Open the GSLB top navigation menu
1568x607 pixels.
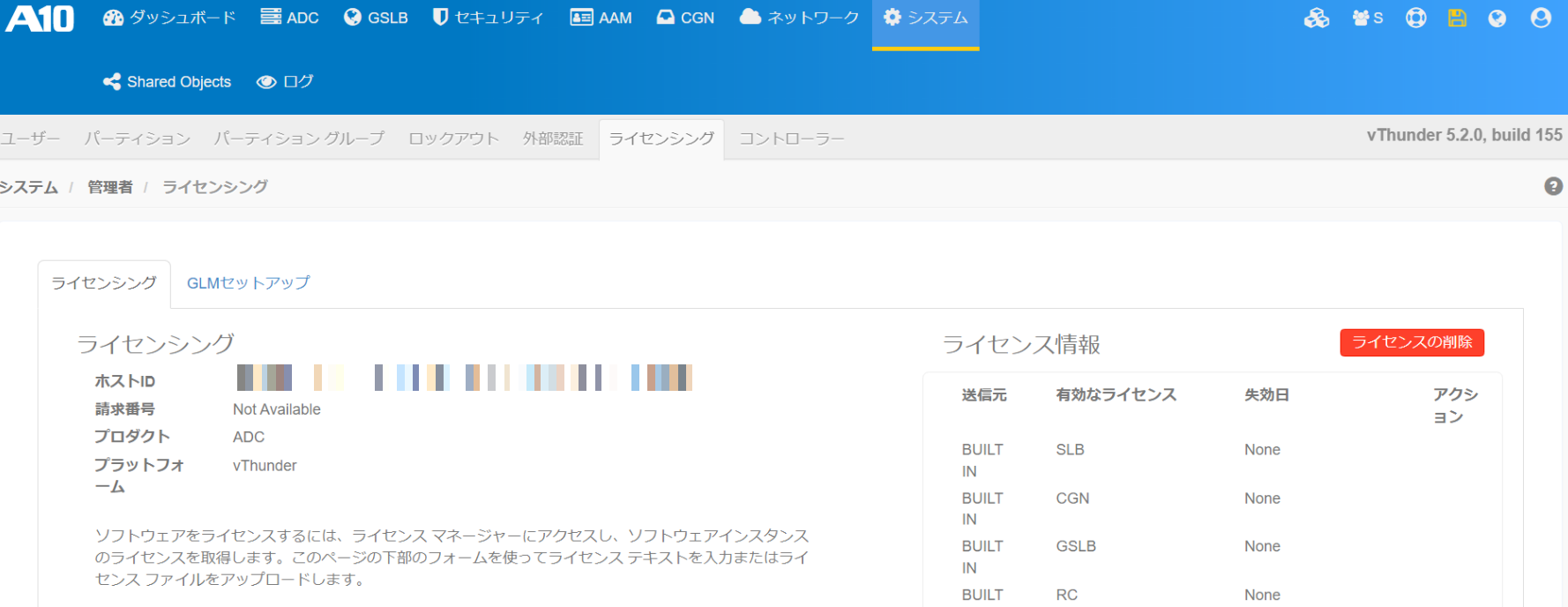click(x=376, y=18)
